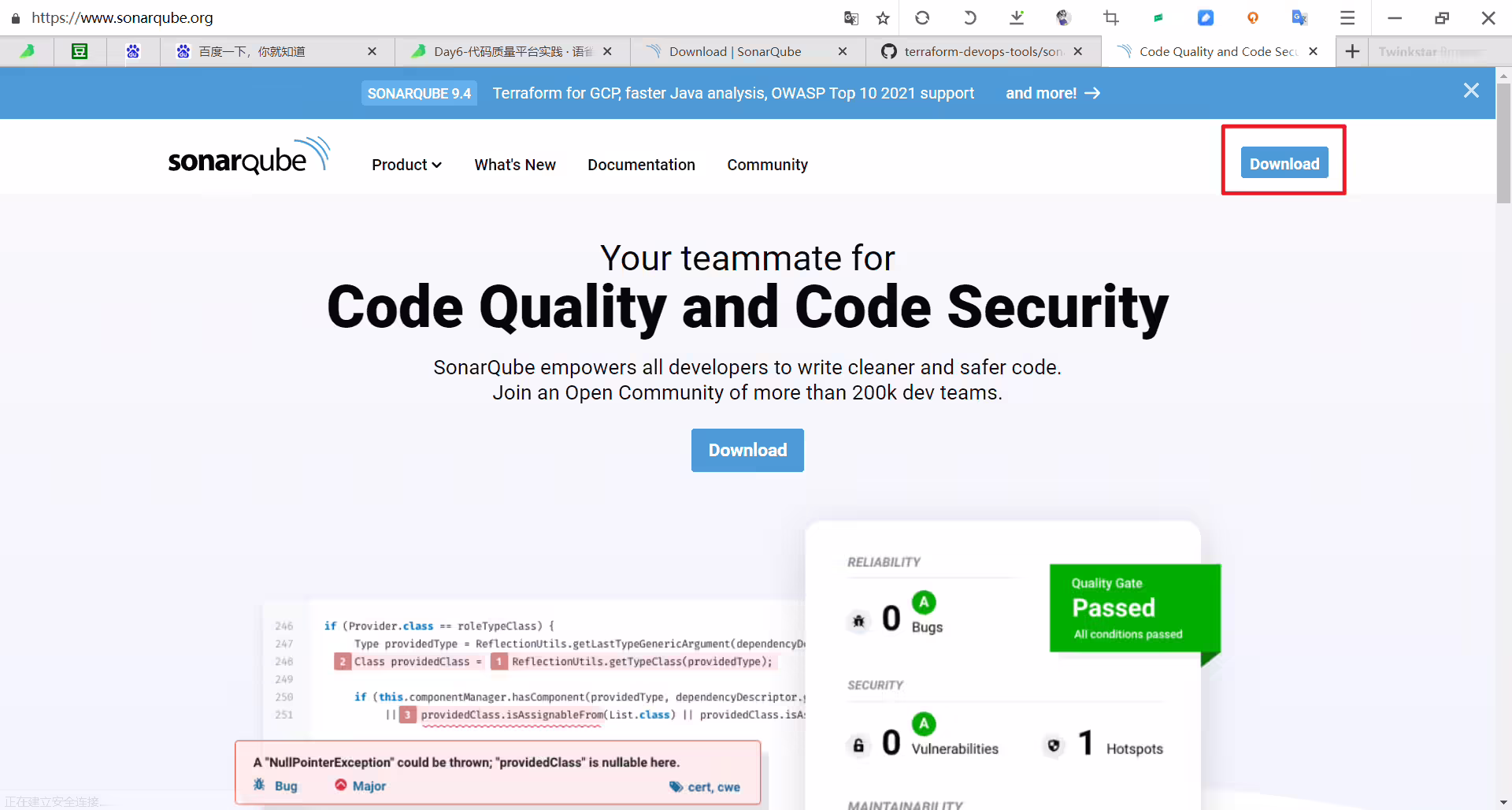
Task: Click the A rating badge above Bugs
Action: (924, 602)
